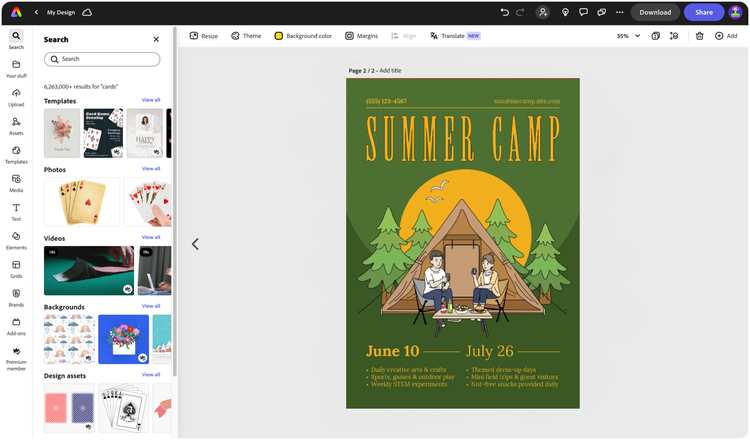
Task: Open the Elements panel
Action: click(16, 241)
